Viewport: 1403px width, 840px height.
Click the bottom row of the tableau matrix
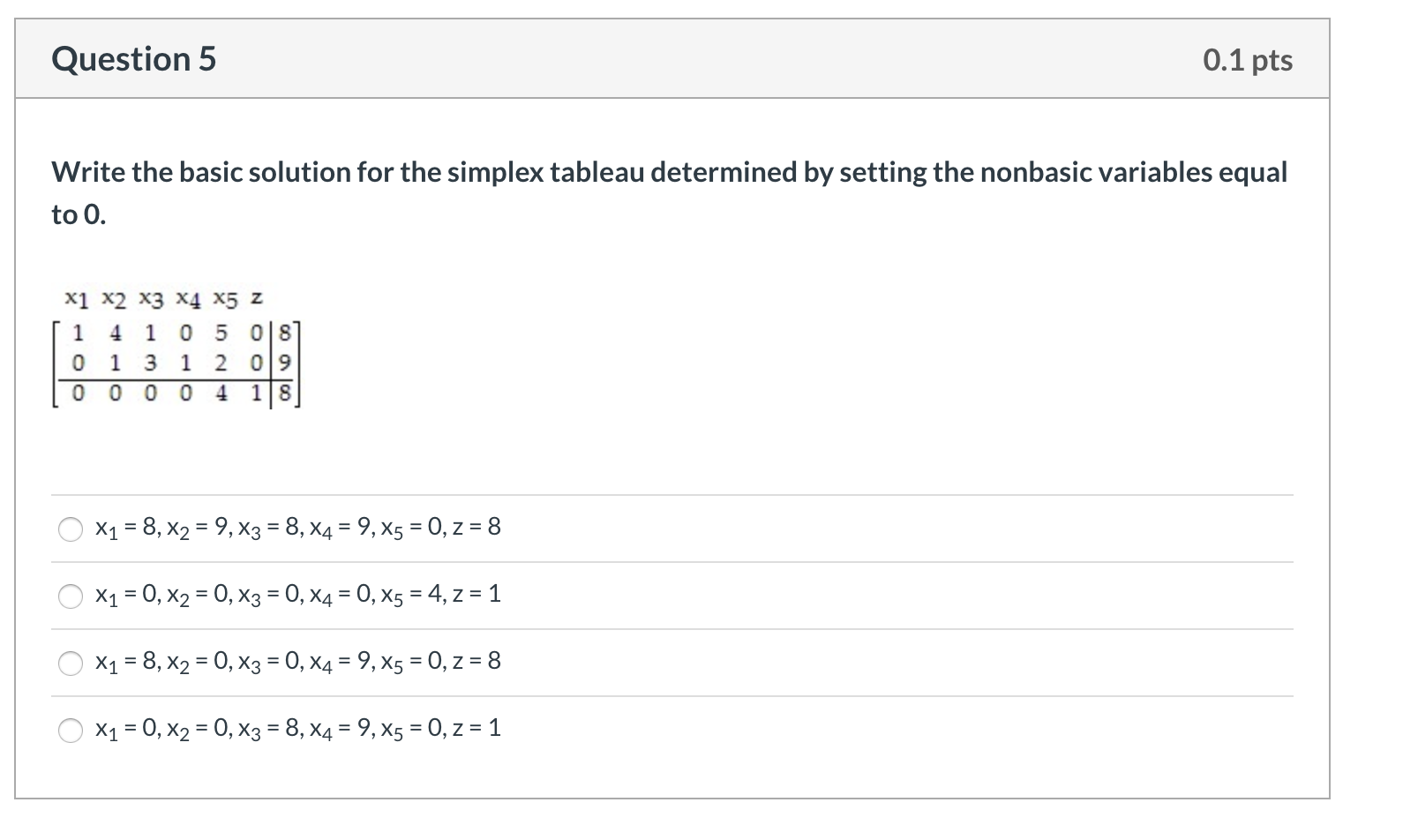pos(176,393)
